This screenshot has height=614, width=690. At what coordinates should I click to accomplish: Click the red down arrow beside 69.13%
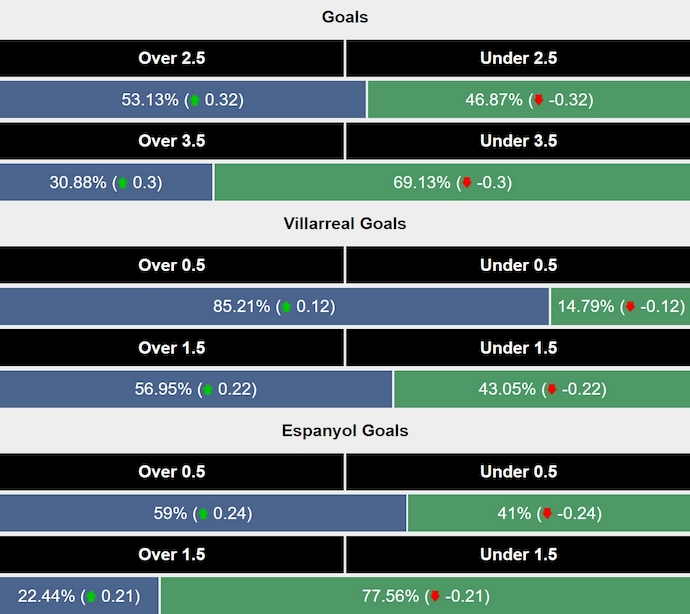[466, 183]
